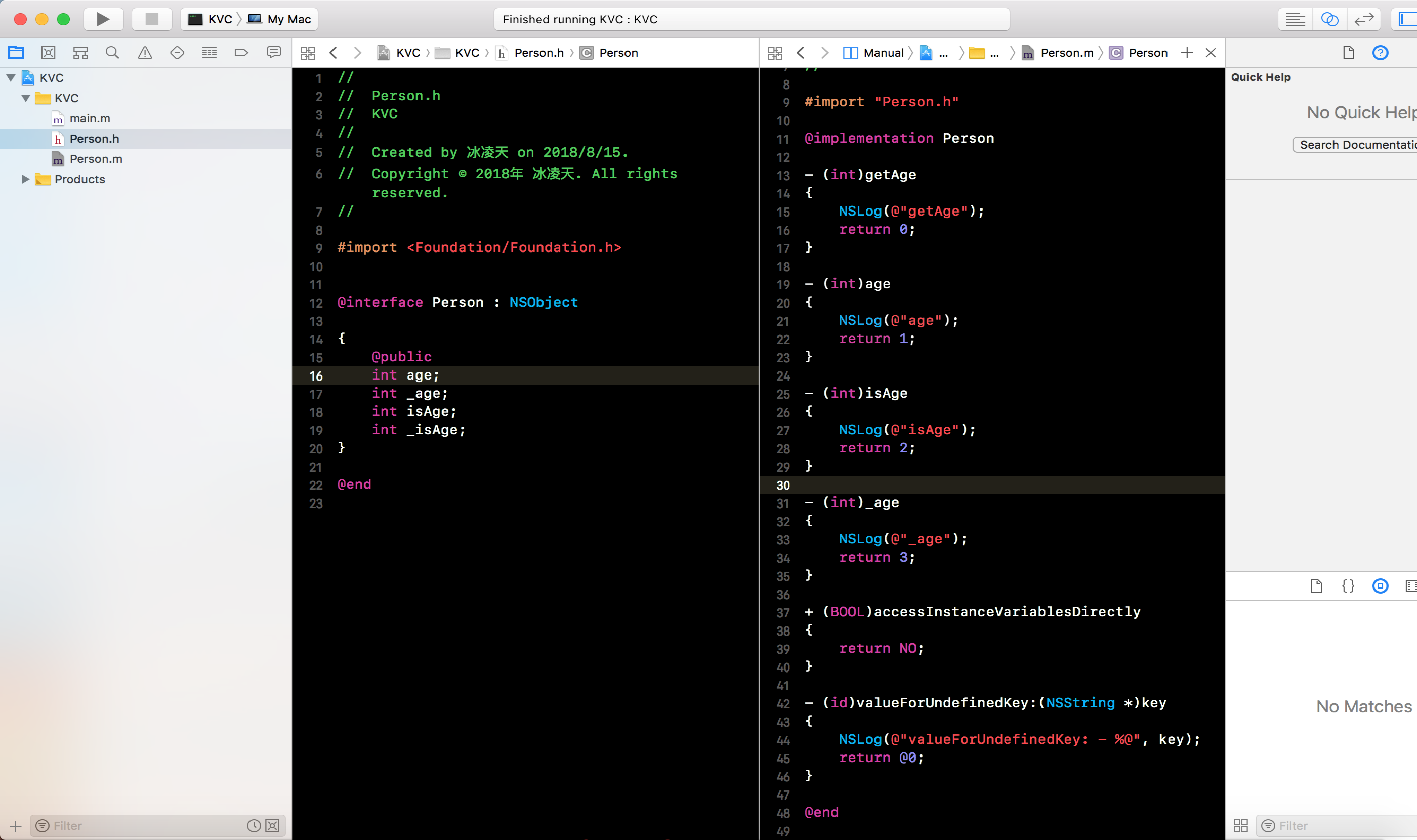Switch to the Standard editor icon

point(1295,19)
